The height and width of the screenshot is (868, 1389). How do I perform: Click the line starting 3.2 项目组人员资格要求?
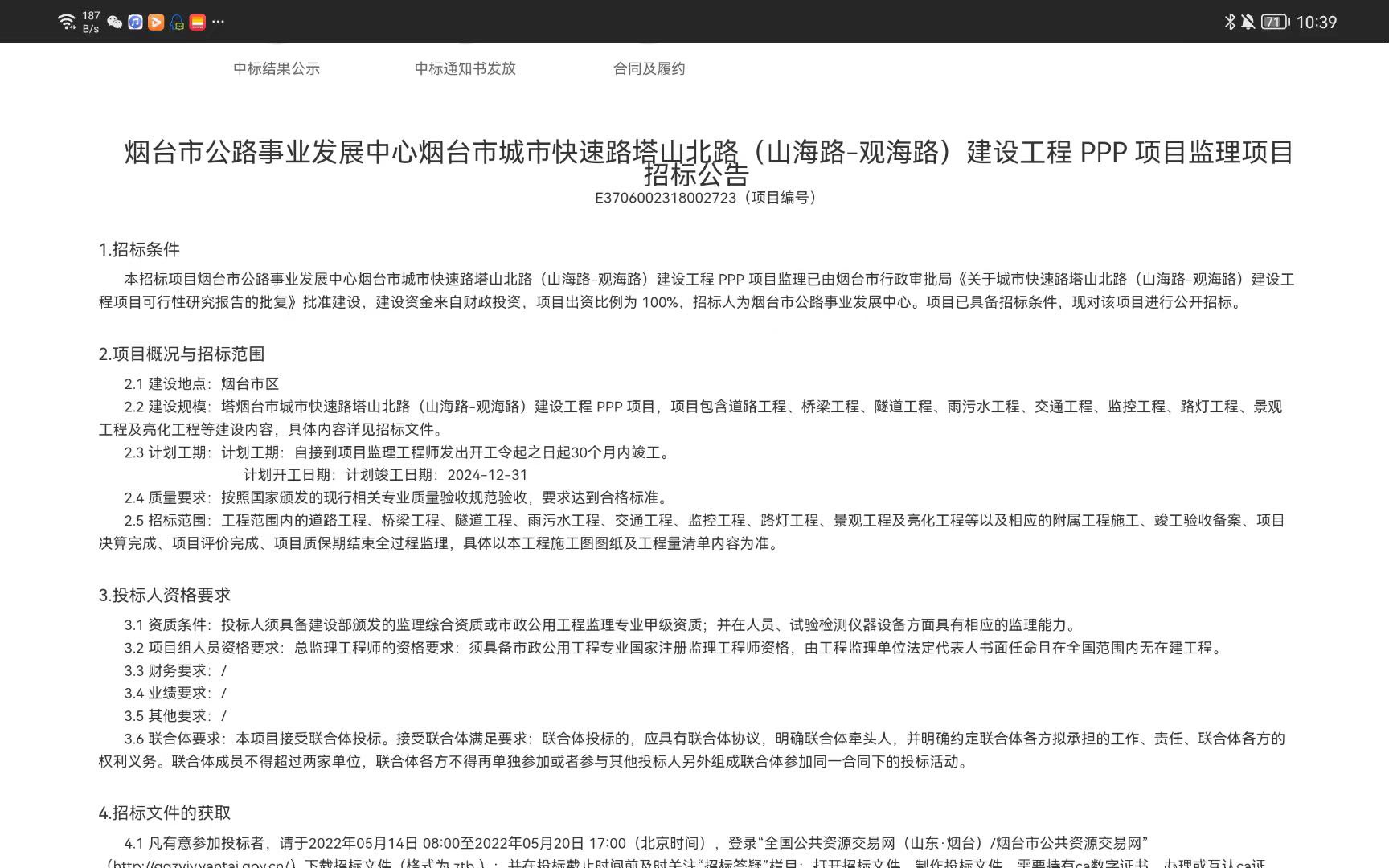(x=675, y=648)
